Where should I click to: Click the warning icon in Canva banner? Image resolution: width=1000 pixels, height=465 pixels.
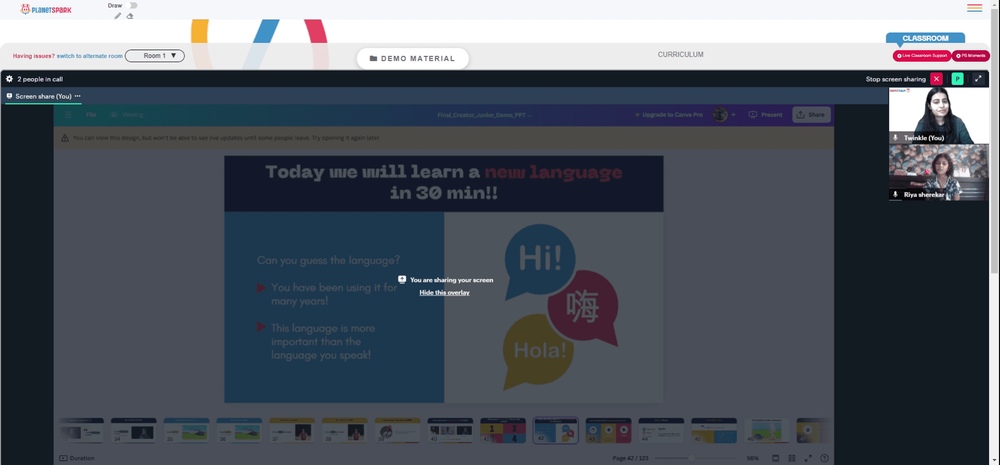tap(64, 138)
